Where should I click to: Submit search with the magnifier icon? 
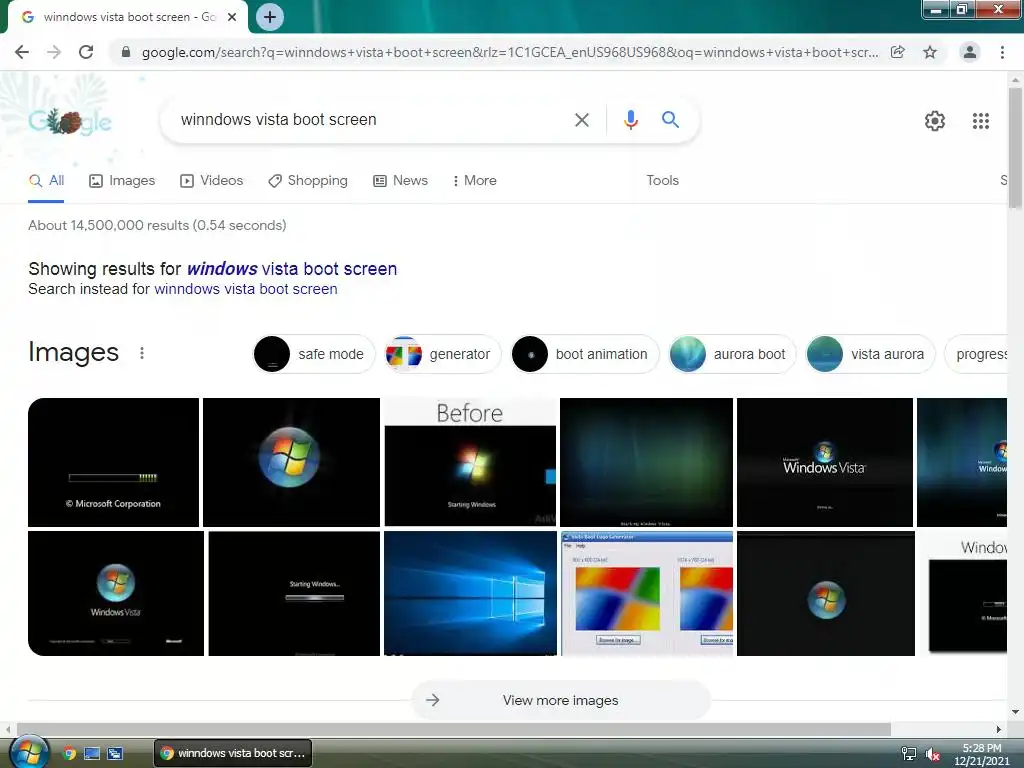click(x=670, y=120)
